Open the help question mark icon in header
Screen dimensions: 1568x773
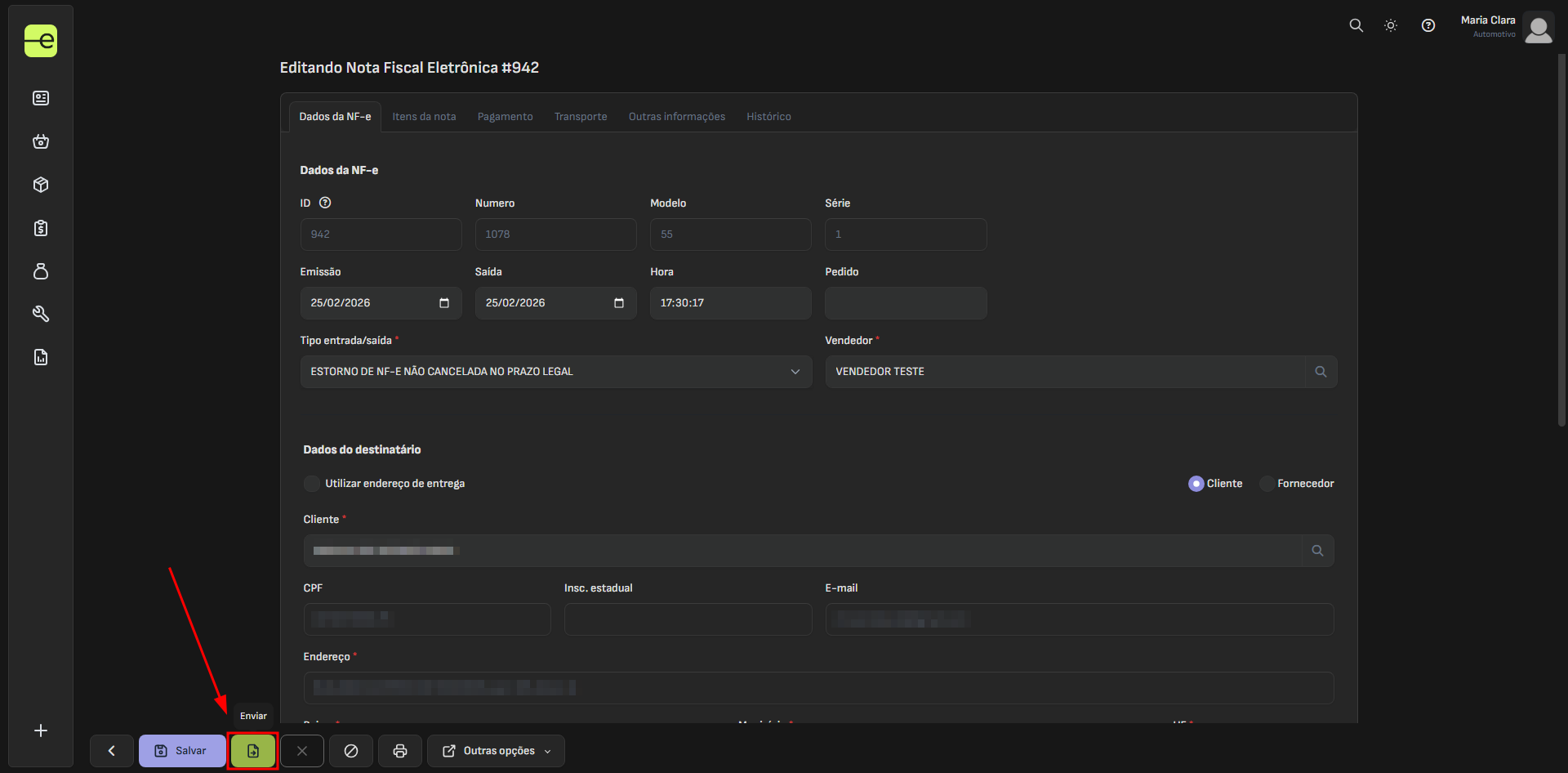point(1428,25)
